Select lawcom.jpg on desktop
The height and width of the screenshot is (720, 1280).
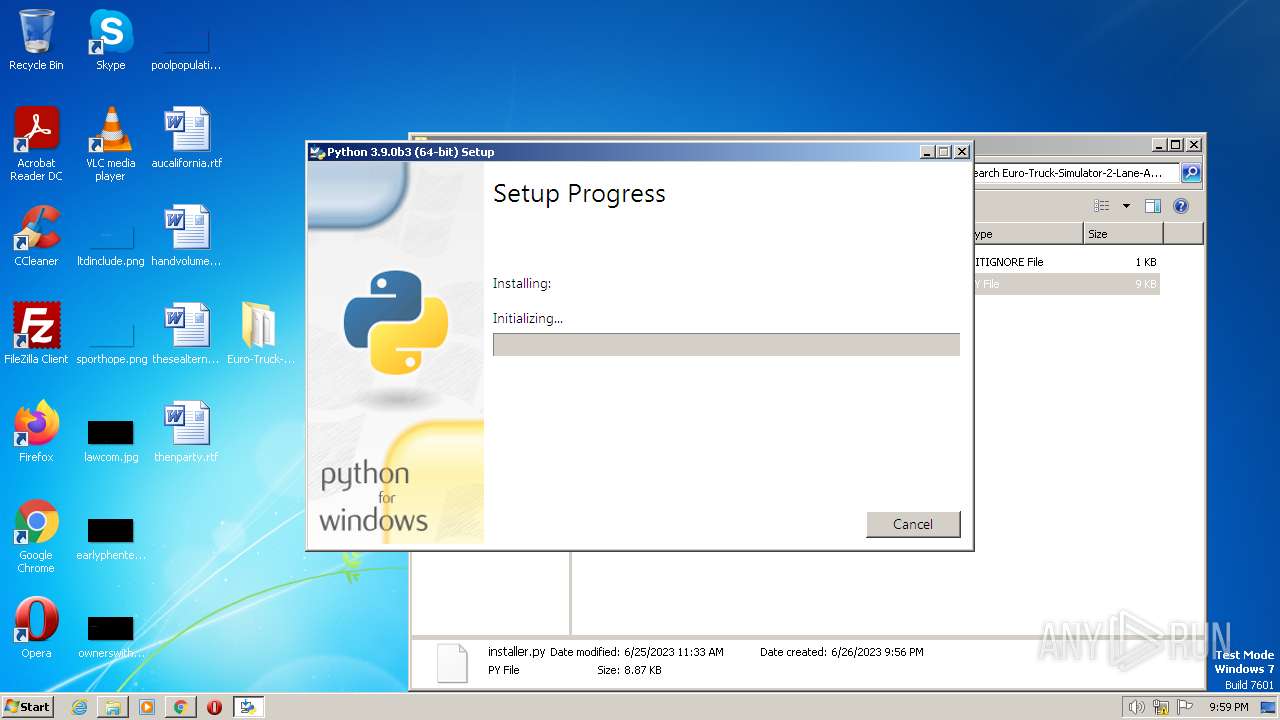pyautogui.click(x=110, y=441)
